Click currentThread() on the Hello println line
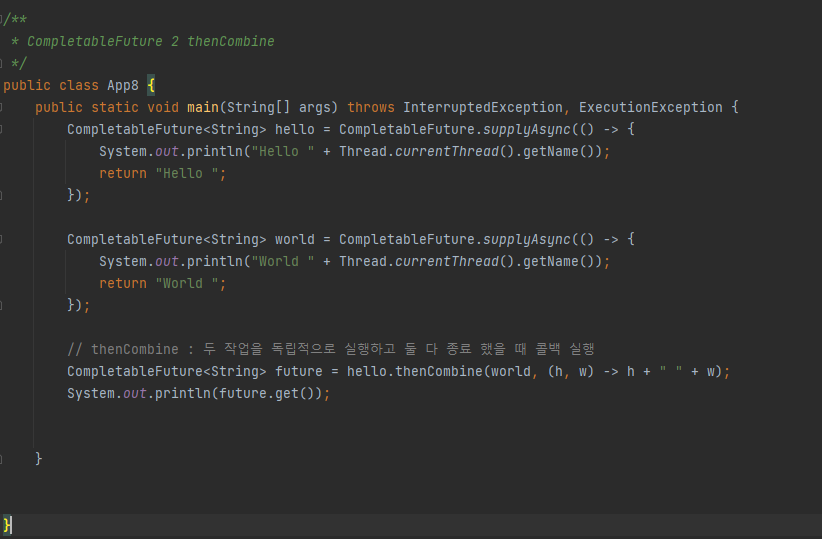The image size is (822, 539). (x=455, y=152)
